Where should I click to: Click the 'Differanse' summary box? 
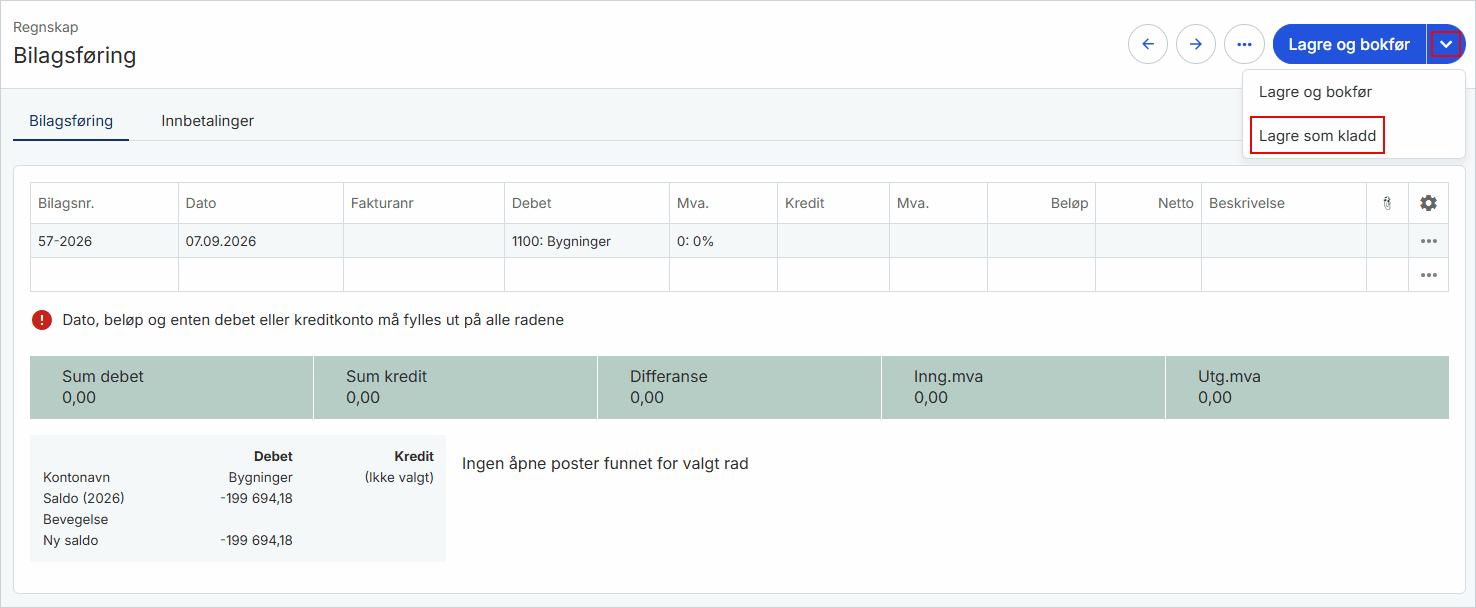pyautogui.click(x=740, y=387)
